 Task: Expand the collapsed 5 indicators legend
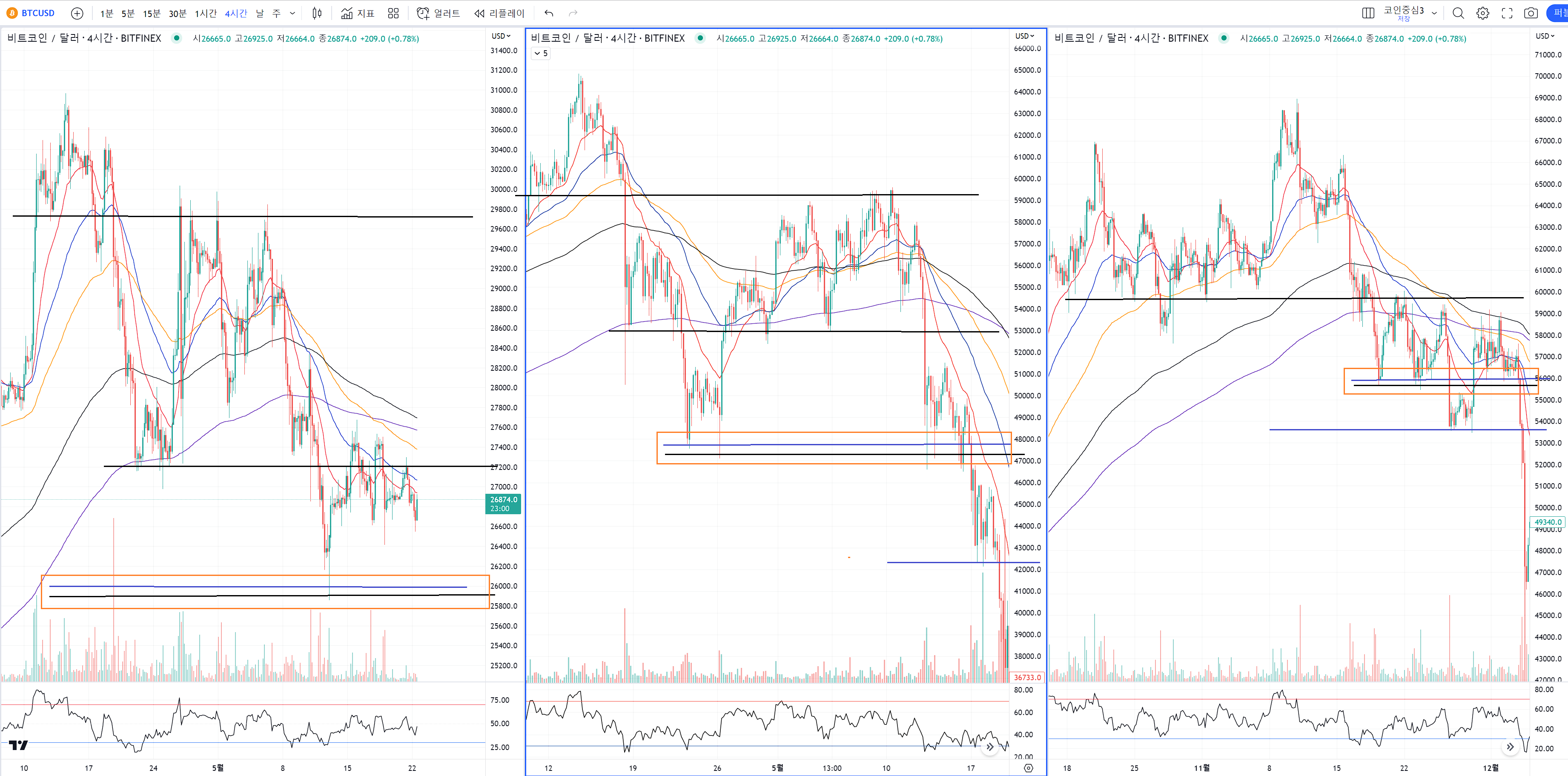tap(541, 54)
